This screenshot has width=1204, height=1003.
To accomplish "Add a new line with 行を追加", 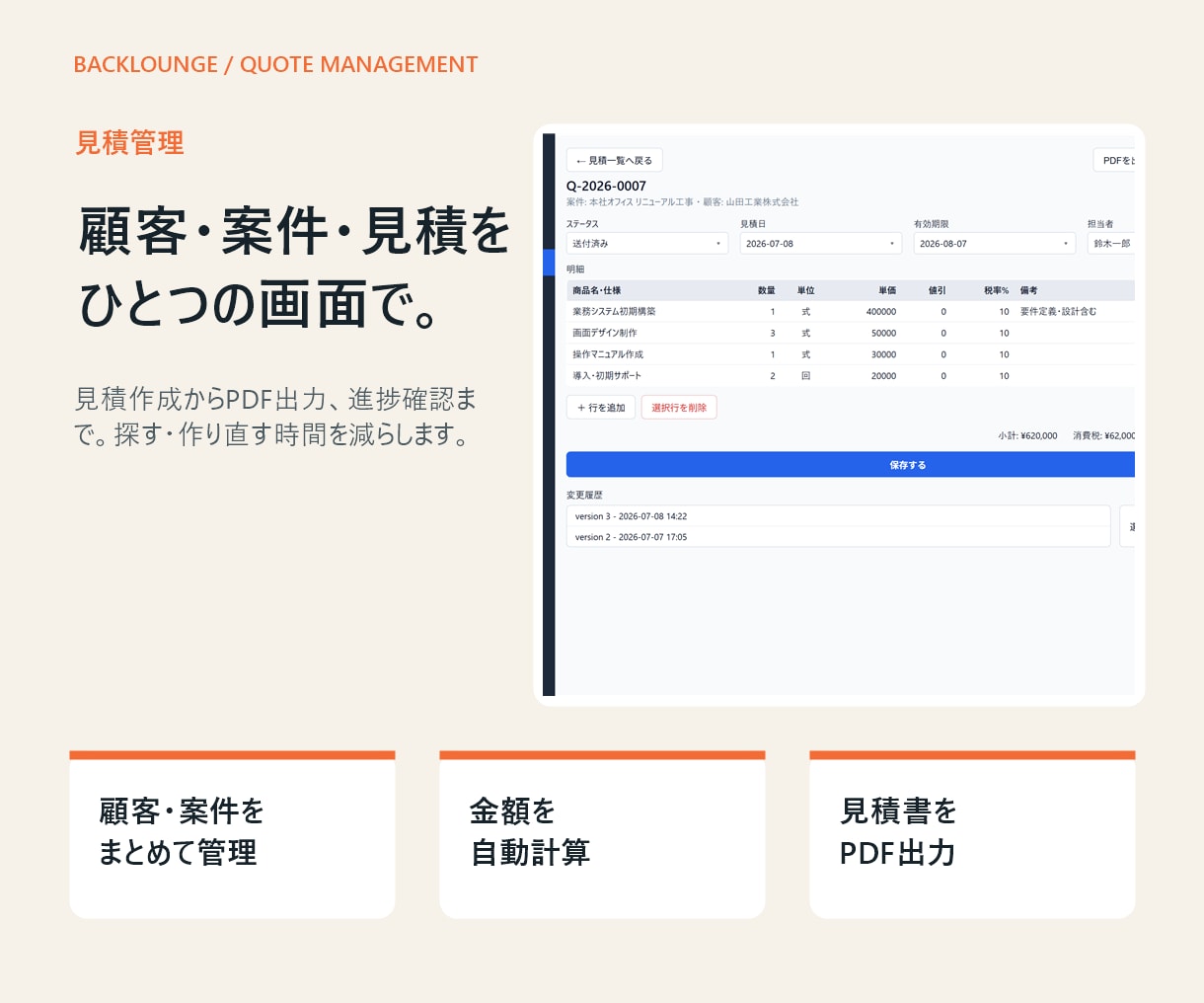I will [x=601, y=408].
